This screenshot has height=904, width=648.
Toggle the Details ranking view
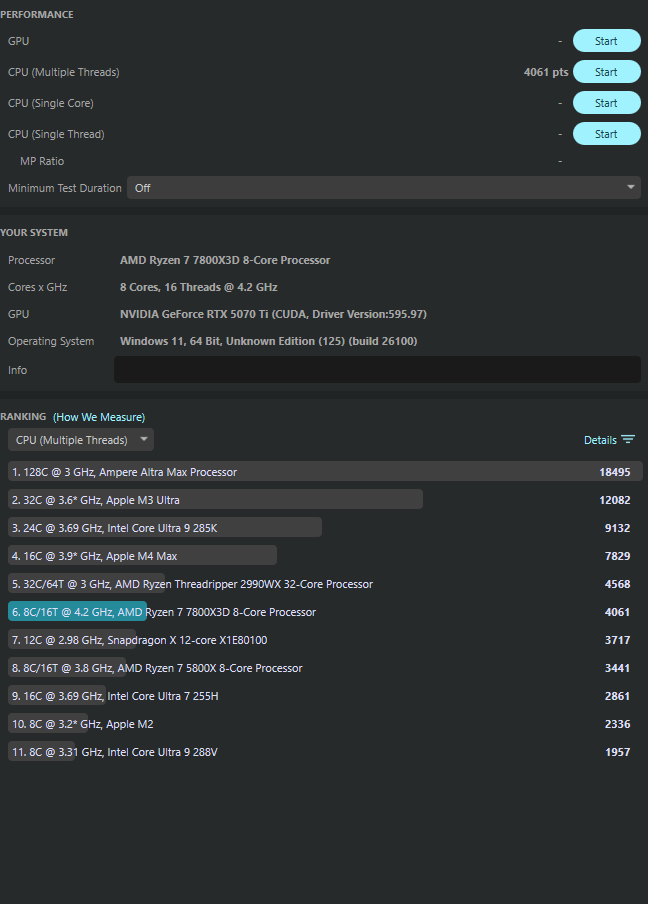(600, 440)
